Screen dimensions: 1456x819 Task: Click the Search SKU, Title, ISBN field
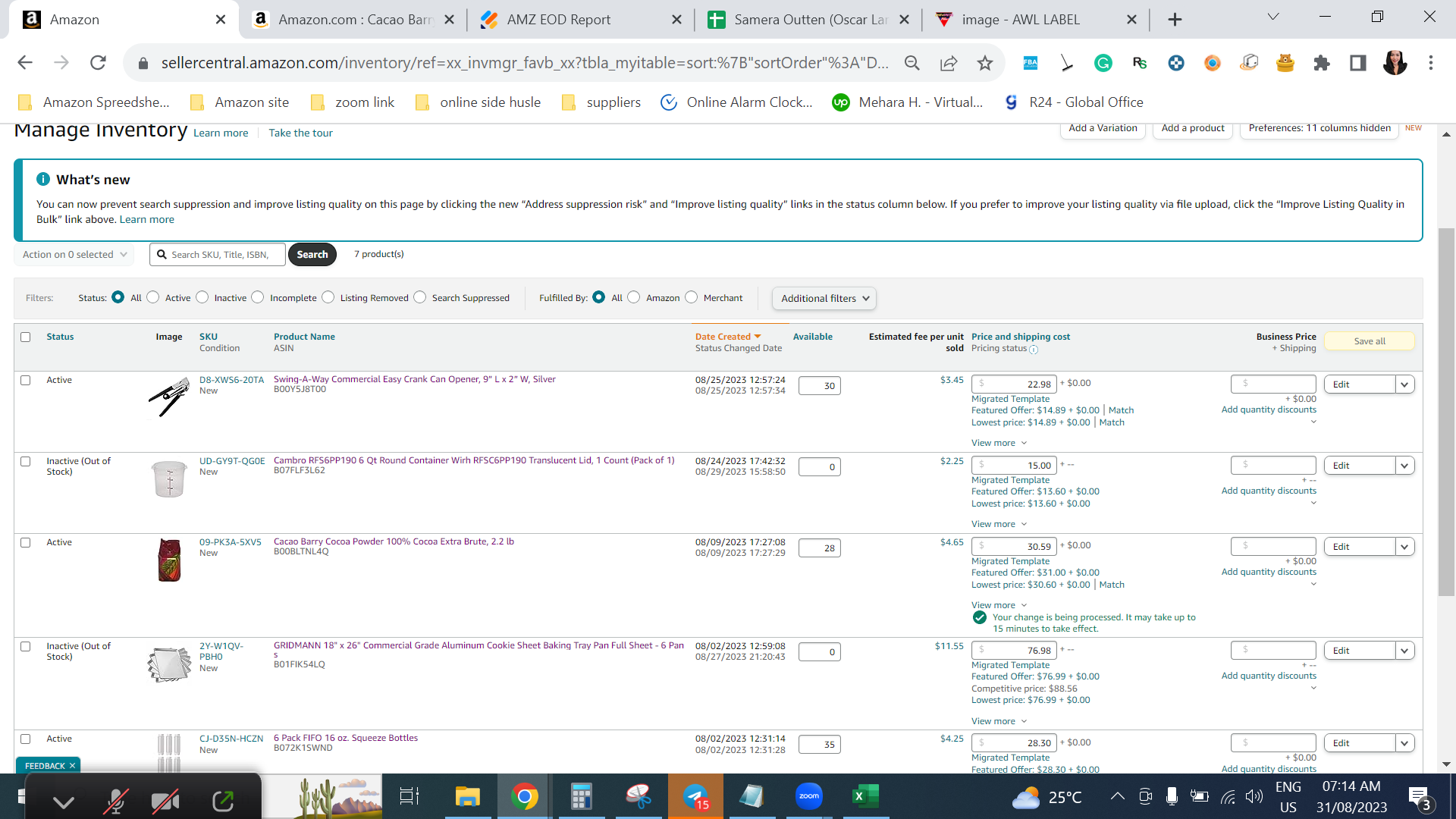218,255
